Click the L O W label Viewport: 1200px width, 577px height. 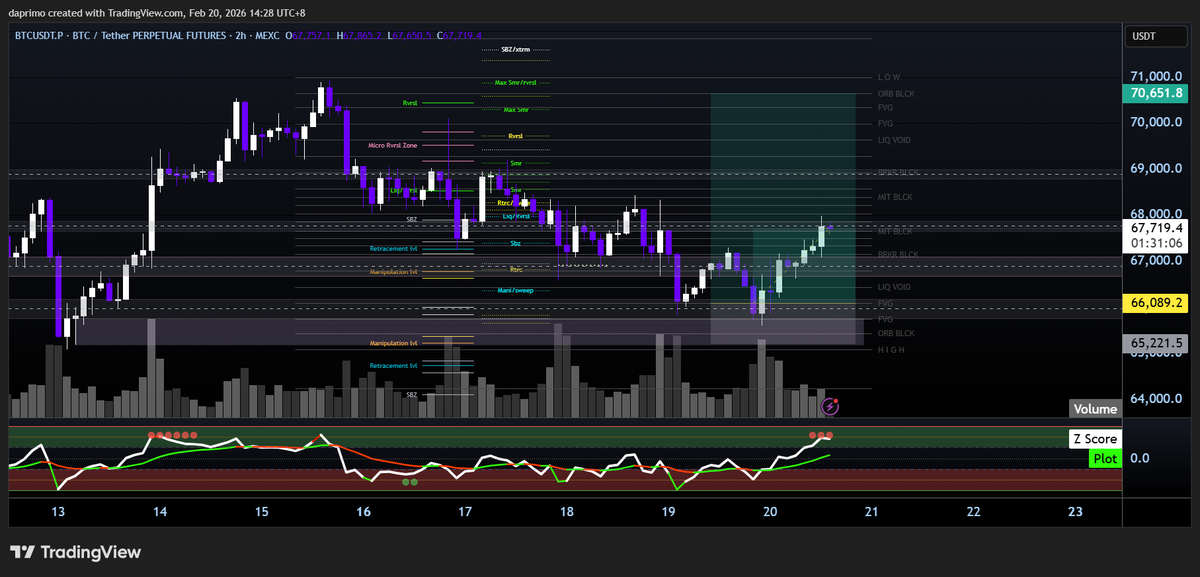(888, 77)
